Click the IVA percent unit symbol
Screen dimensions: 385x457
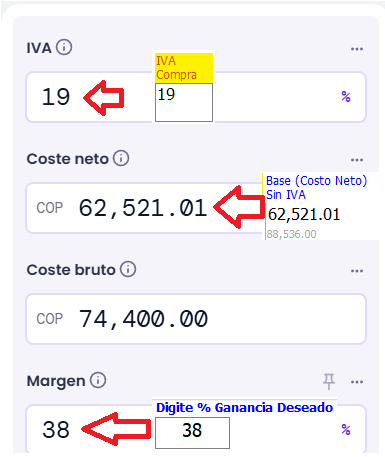pos(346,97)
